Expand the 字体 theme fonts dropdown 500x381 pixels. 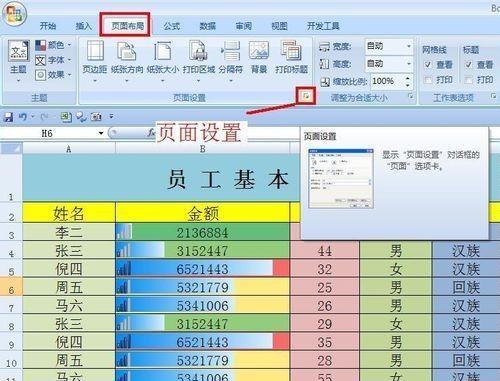[x=53, y=60]
